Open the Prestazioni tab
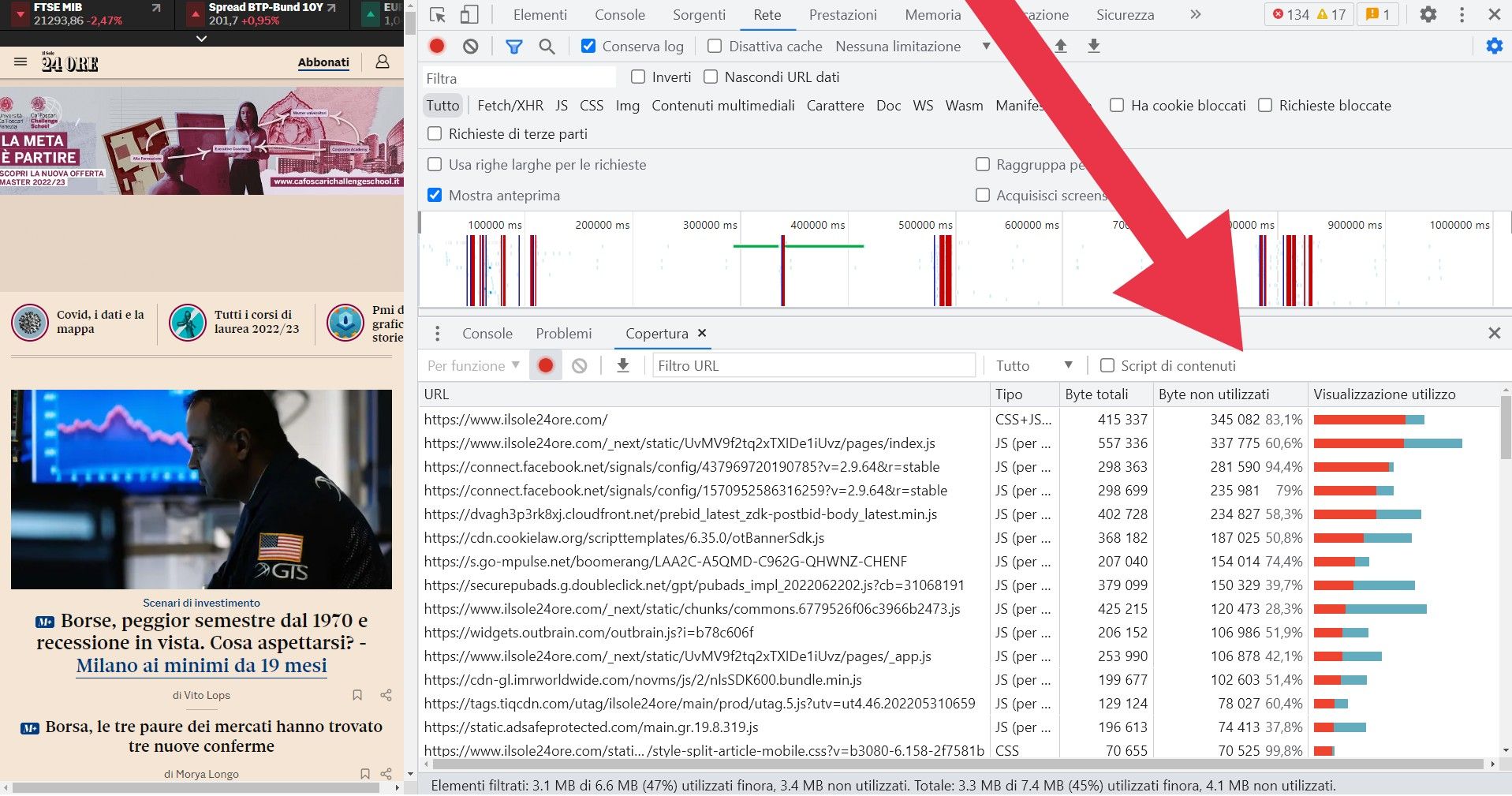 click(842, 14)
